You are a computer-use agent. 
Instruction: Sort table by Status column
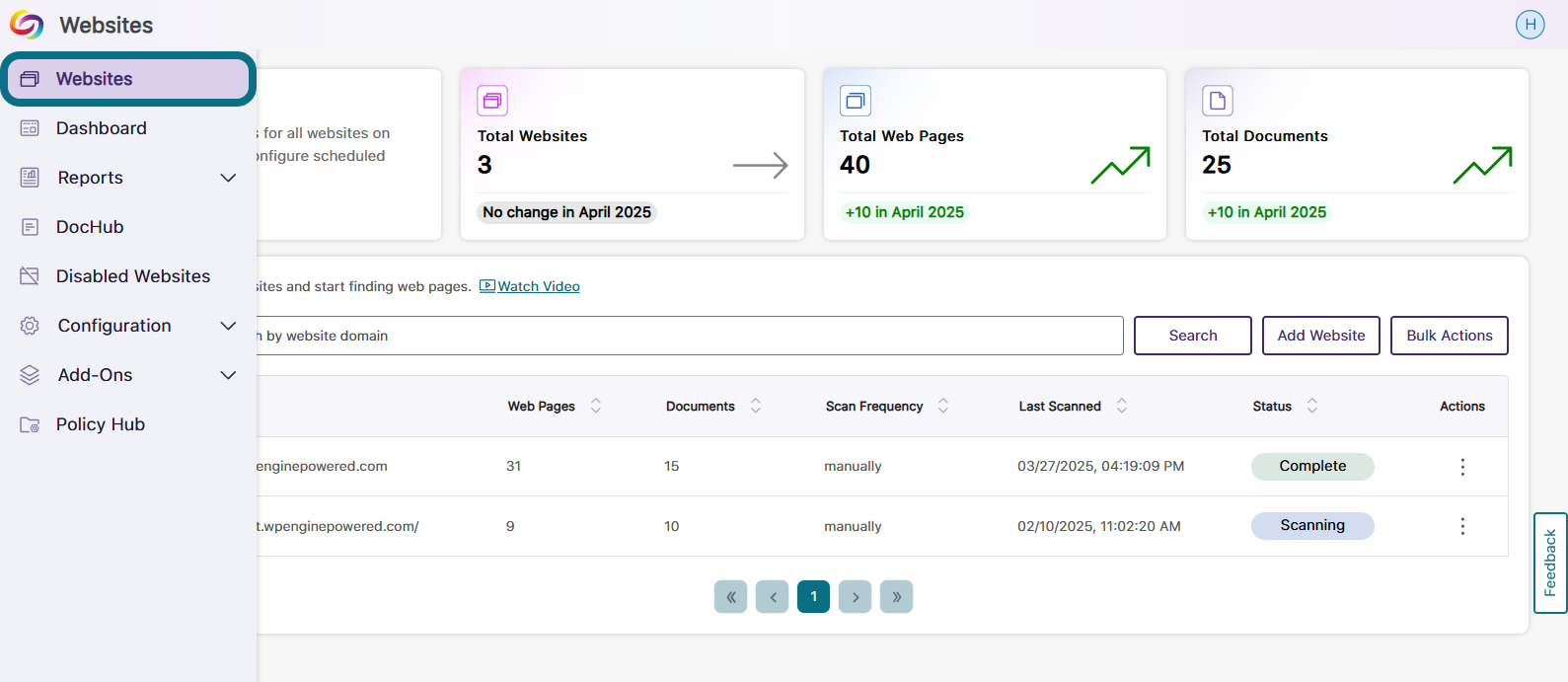point(1312,406)
